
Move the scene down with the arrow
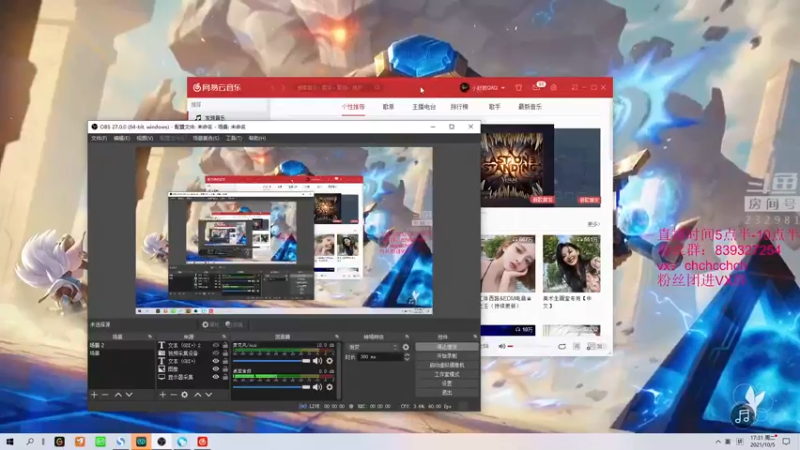129,394
